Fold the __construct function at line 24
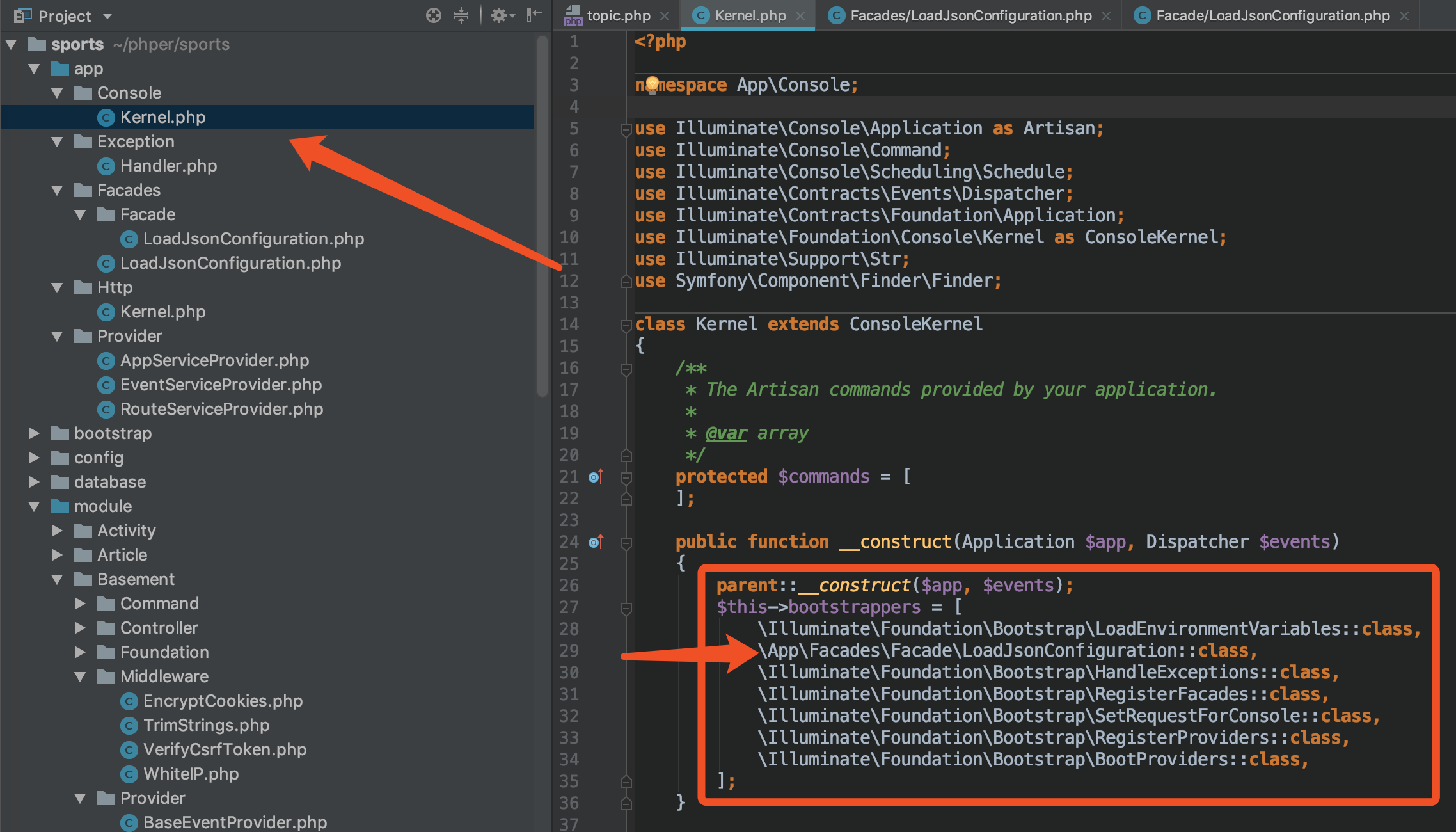 tap(626, 543)
